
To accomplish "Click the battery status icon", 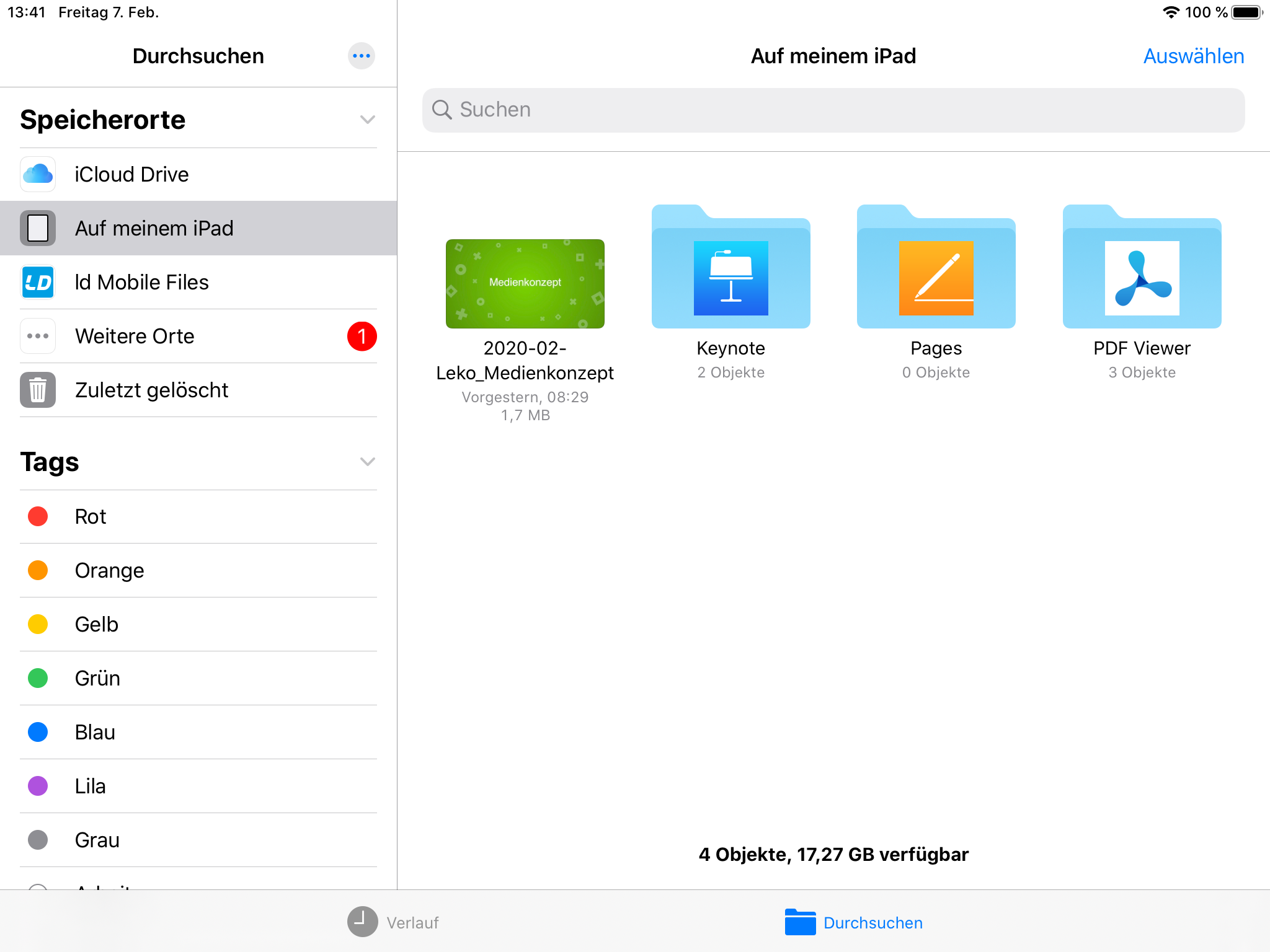I will [1247, 12].
